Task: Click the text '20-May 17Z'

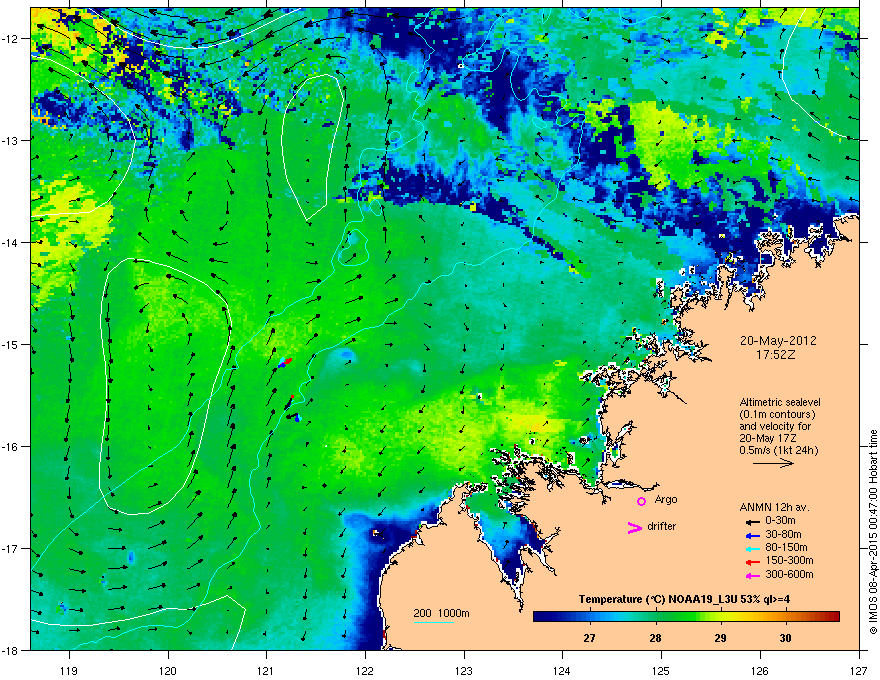Action: (x=768, y=439)
